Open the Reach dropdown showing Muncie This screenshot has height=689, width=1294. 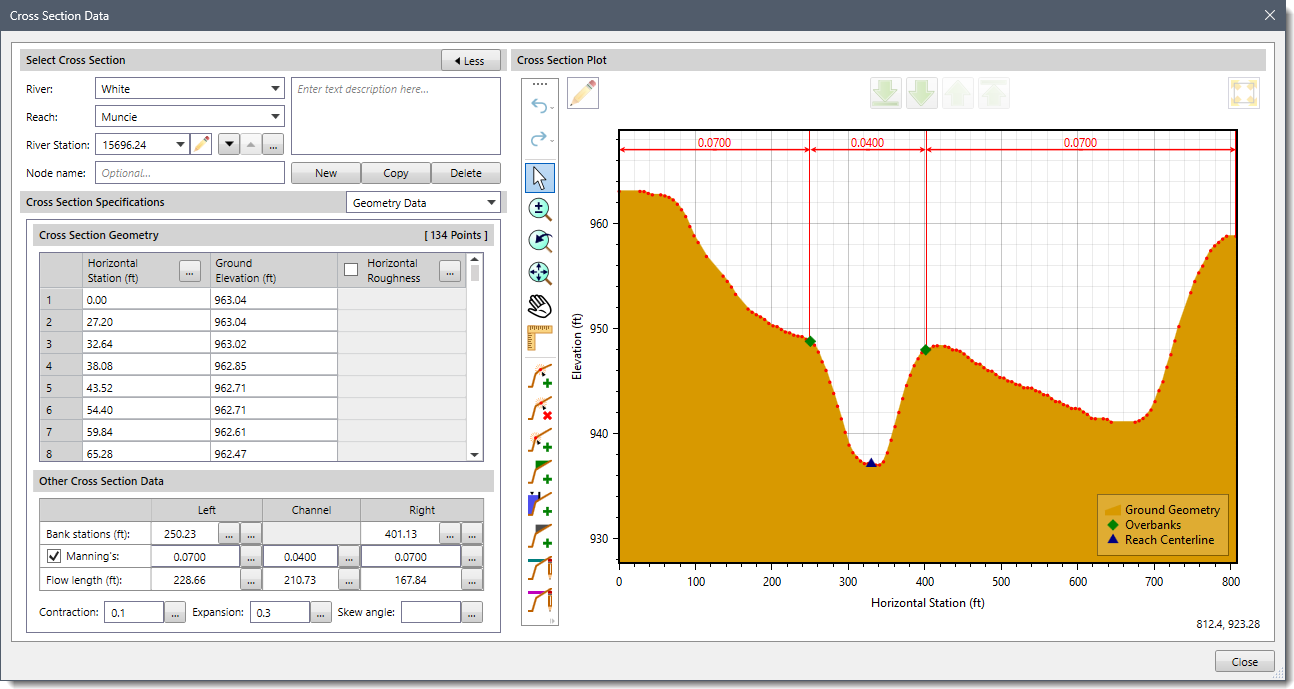(x=190, y=116)
